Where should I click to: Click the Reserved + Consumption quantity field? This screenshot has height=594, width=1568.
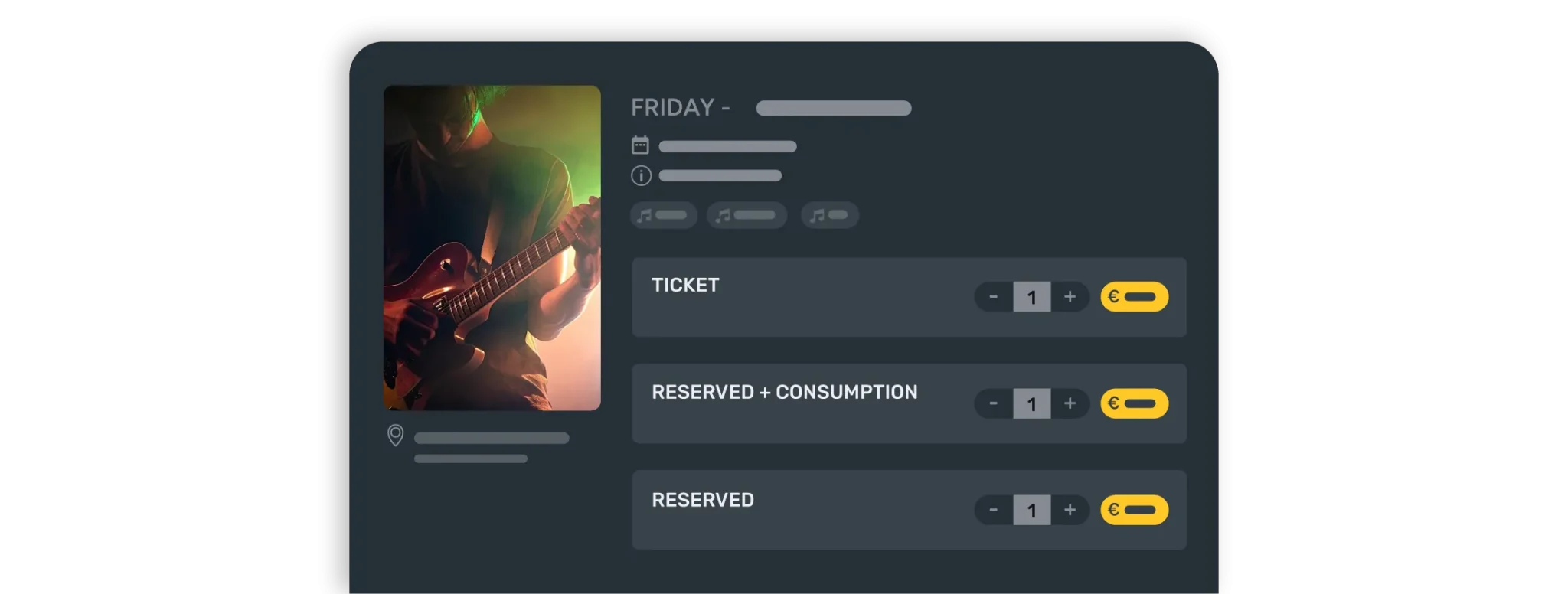point(1031,403)
